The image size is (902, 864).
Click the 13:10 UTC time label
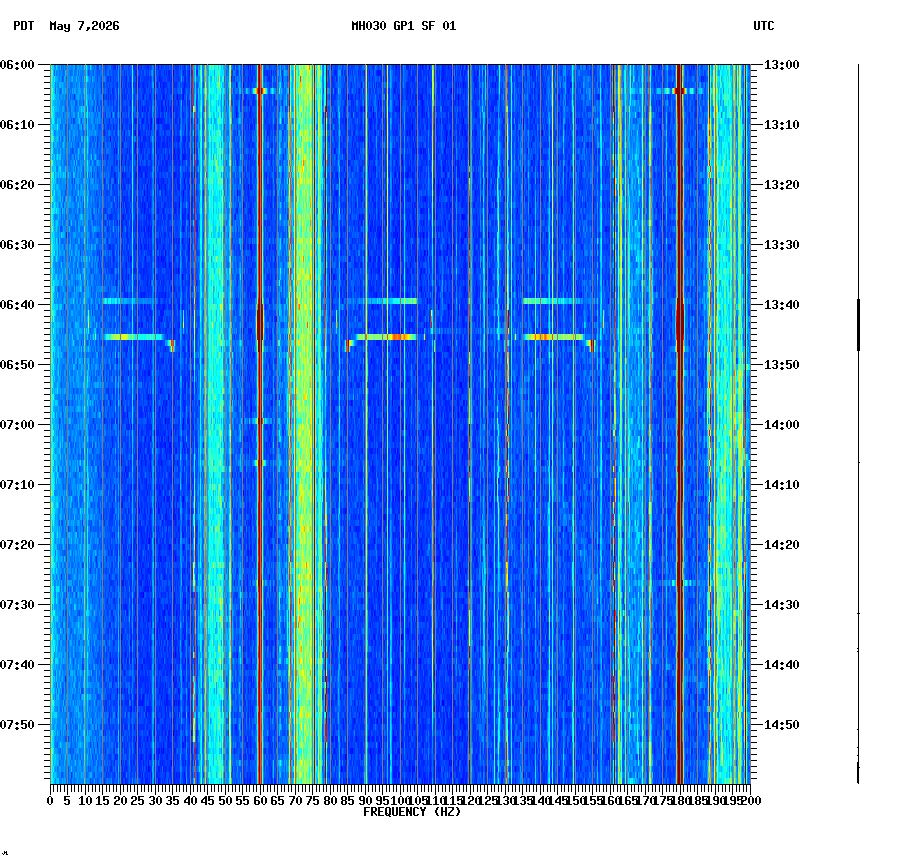782,125
